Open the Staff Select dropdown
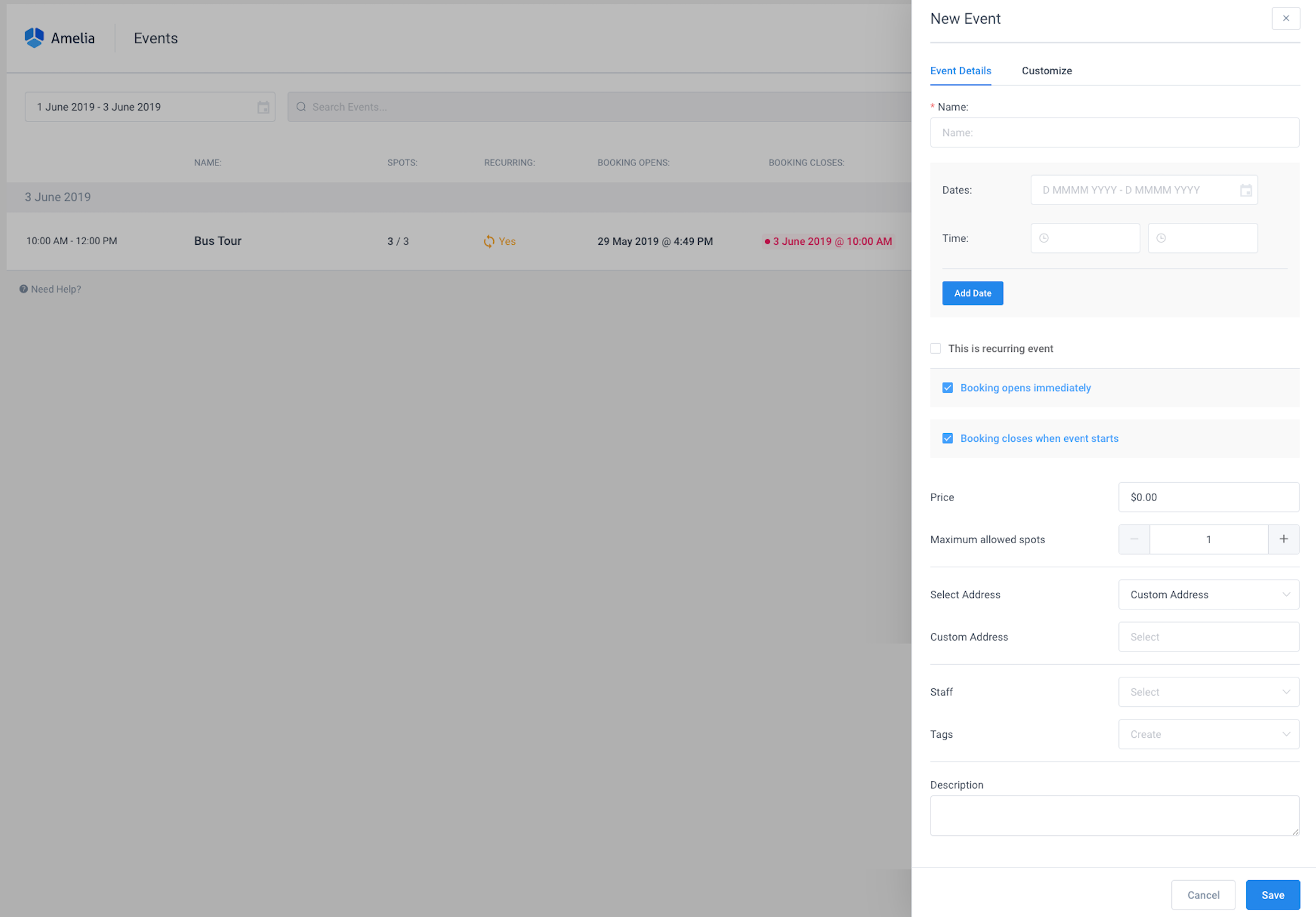Screen dimensions: 1316x917 (1208, 692)
